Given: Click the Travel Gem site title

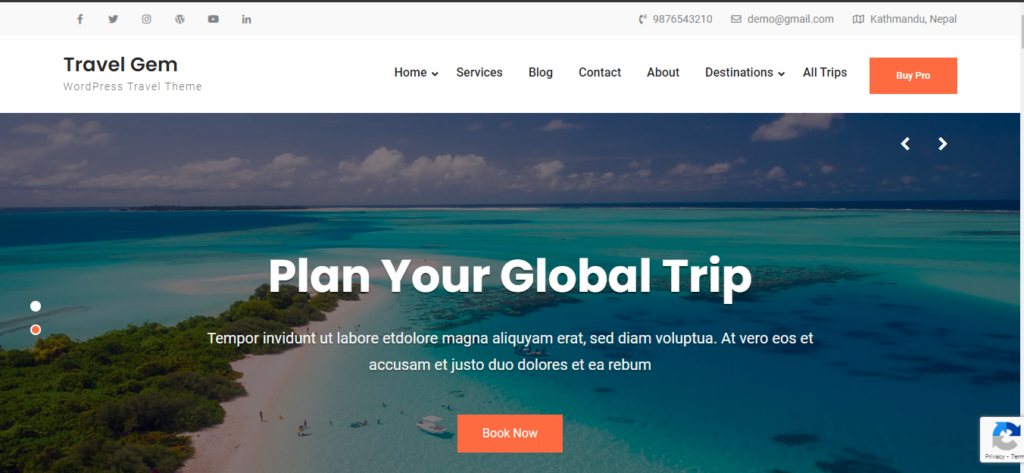Looking at the screenshot, I should coord(120,65).
